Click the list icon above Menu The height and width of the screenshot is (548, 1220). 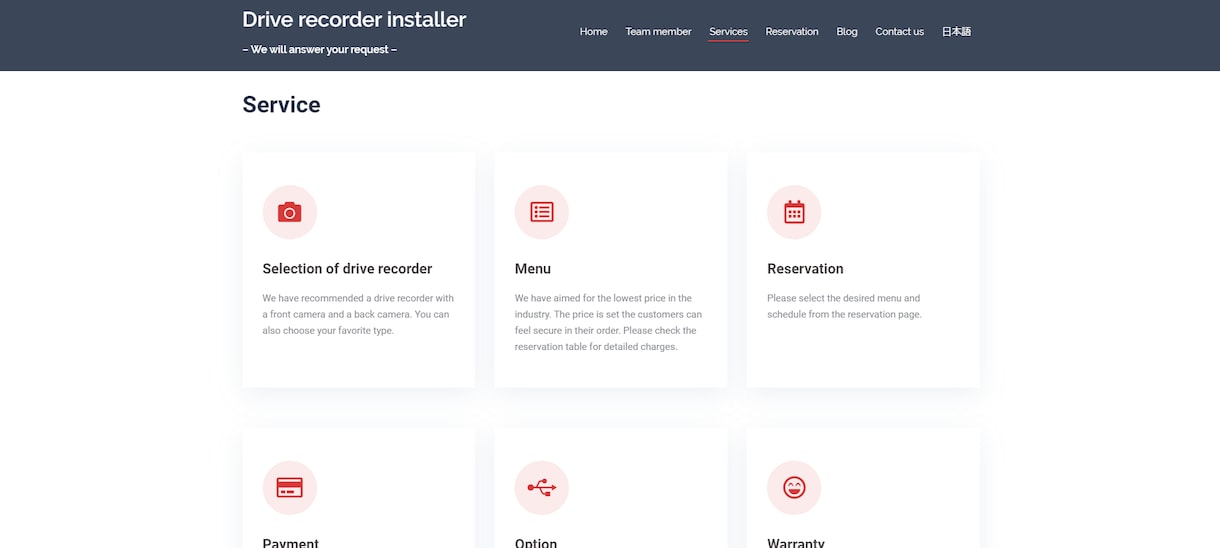pyautogui.click(x=541, y=212)
